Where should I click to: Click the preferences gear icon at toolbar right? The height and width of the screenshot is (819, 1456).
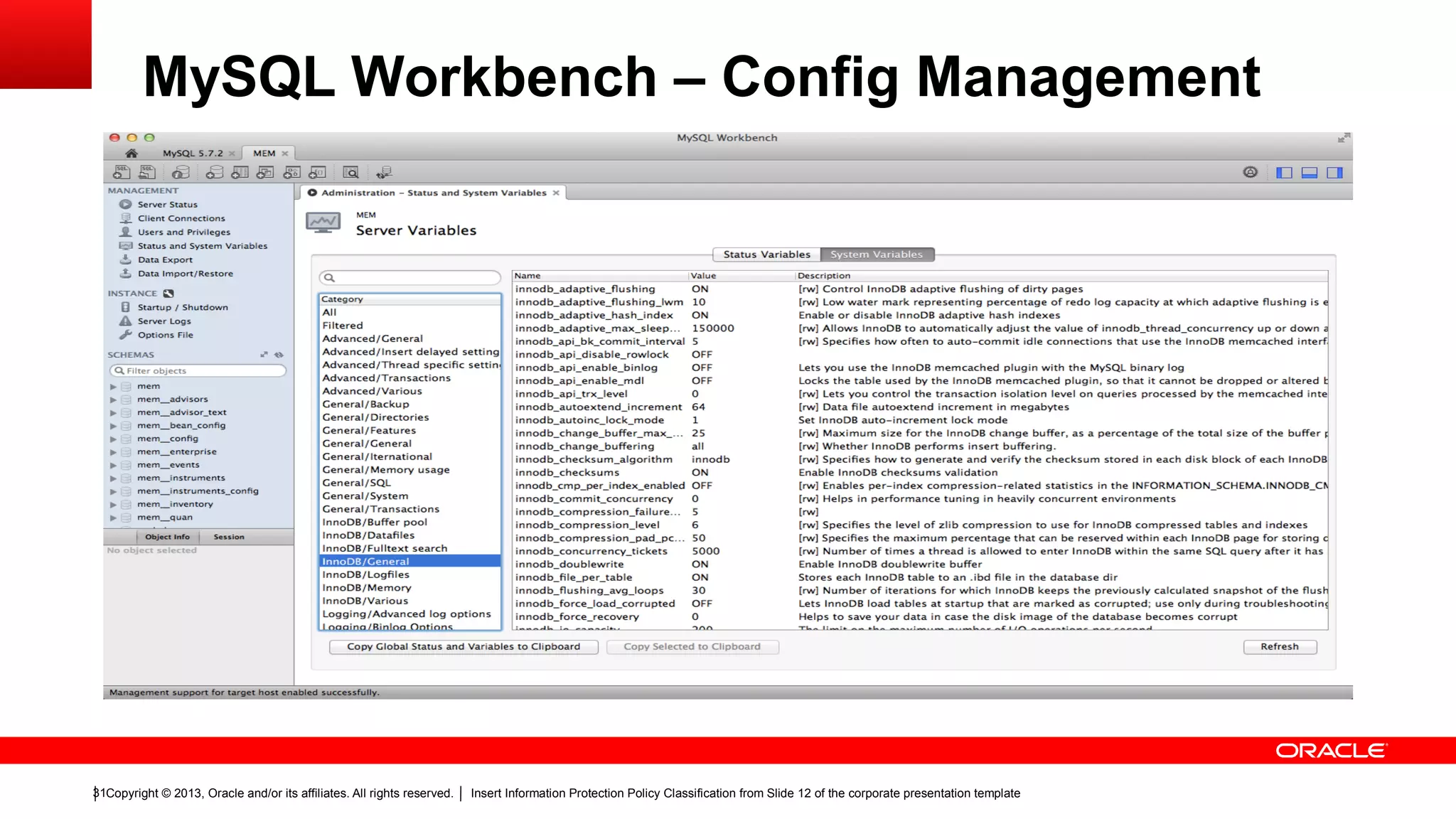click(x=1251, y=172)
